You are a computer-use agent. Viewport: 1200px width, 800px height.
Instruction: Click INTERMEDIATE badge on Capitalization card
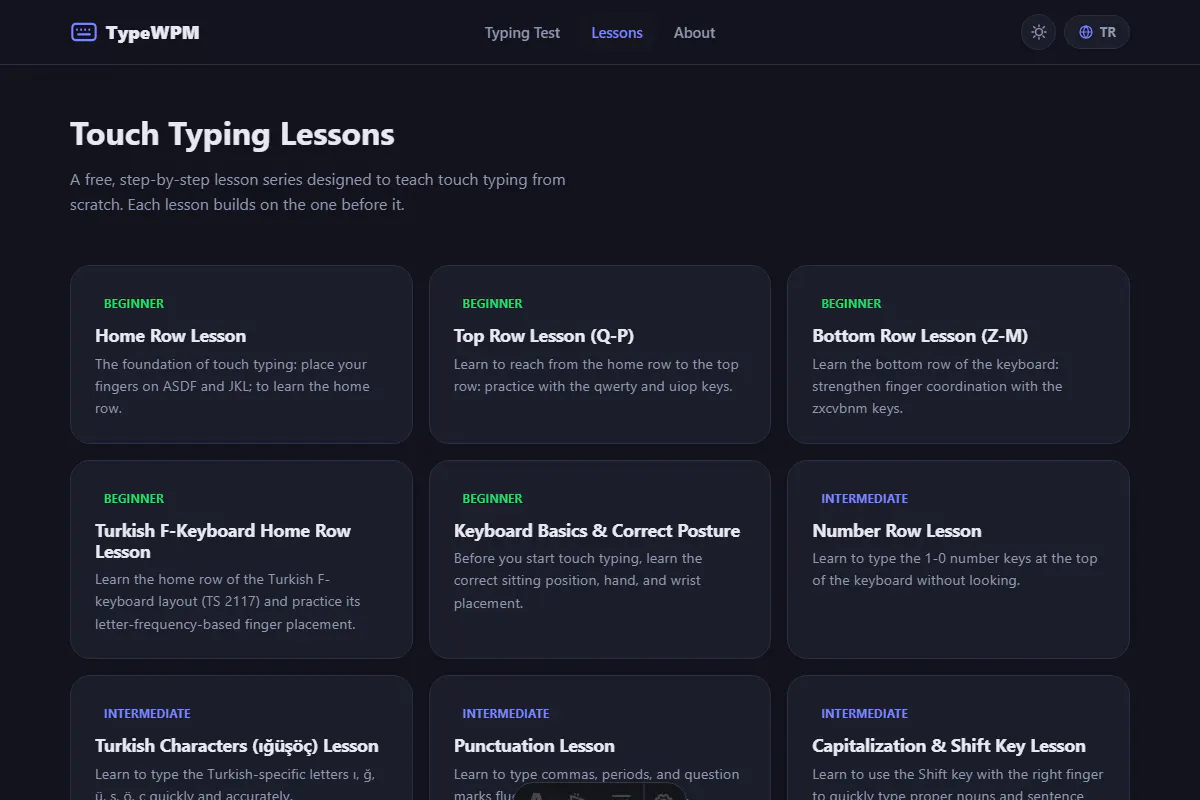point(864,713)
